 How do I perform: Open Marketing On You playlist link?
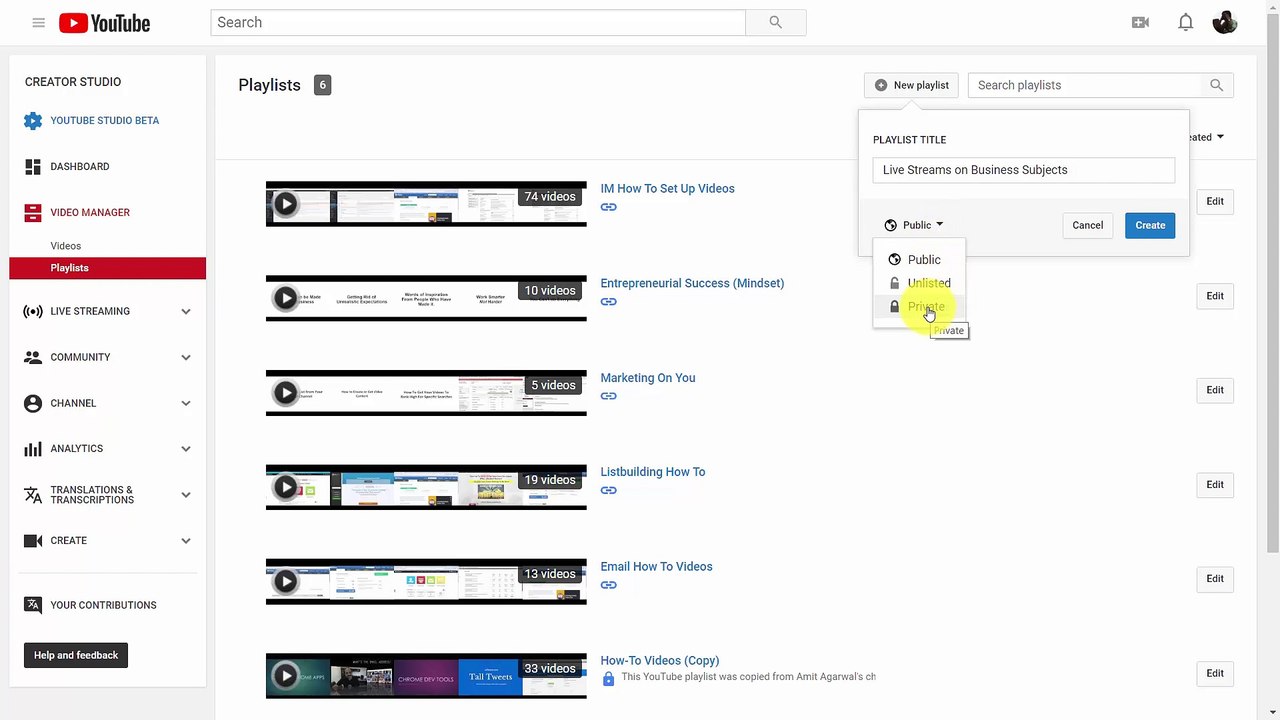648,378
